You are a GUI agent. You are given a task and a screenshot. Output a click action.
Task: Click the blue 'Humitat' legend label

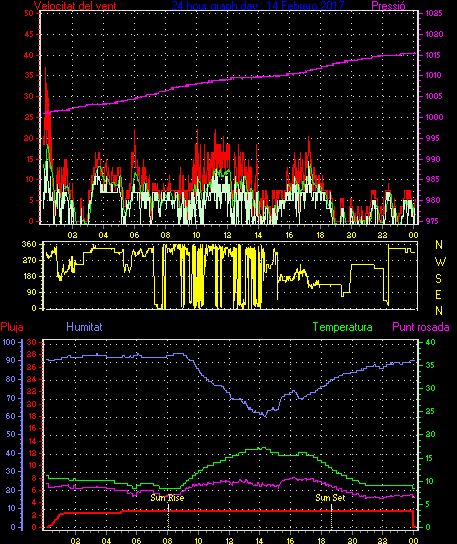[x=84, y=327]
